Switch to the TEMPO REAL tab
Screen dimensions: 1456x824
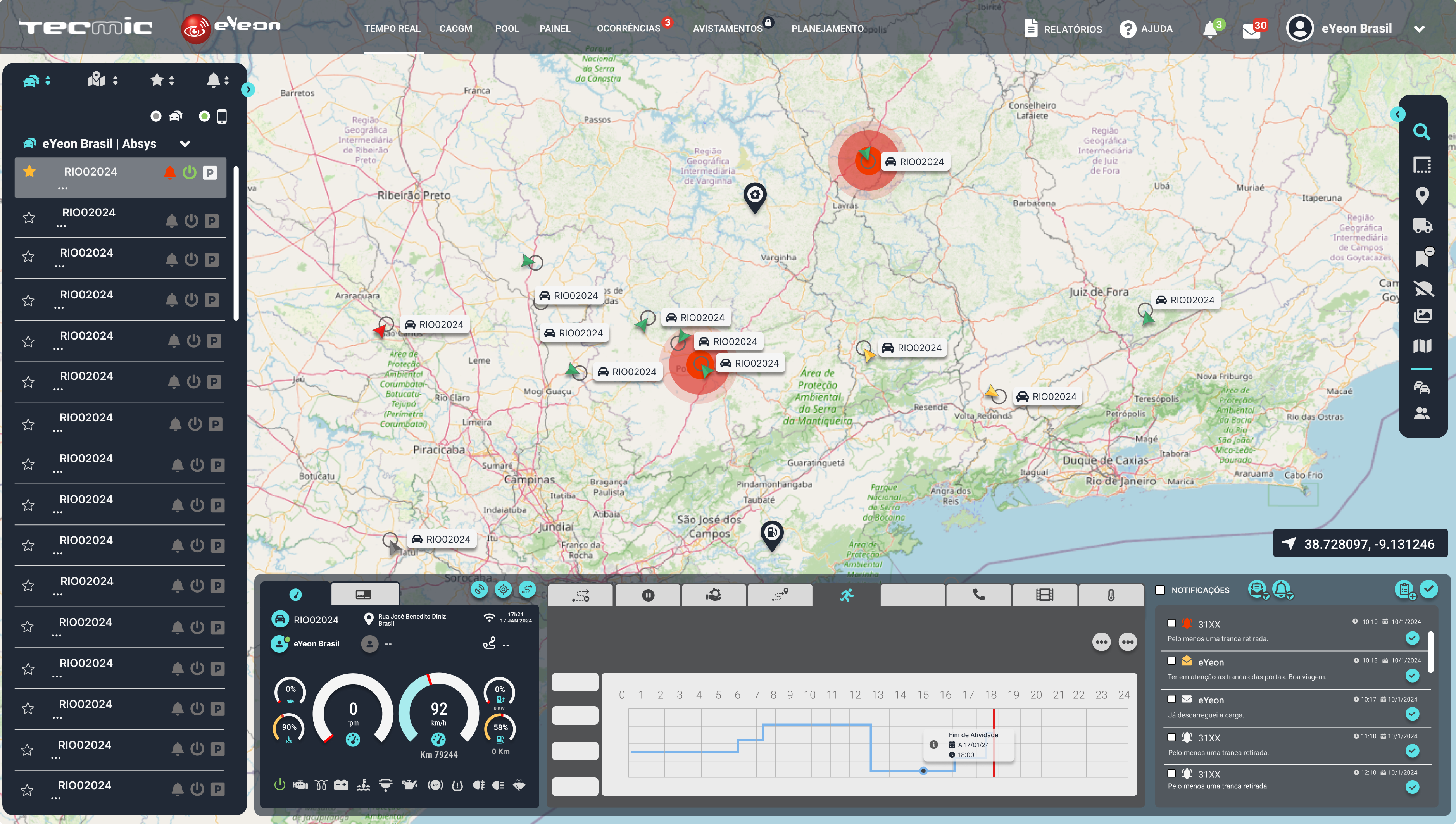point(392,28)
